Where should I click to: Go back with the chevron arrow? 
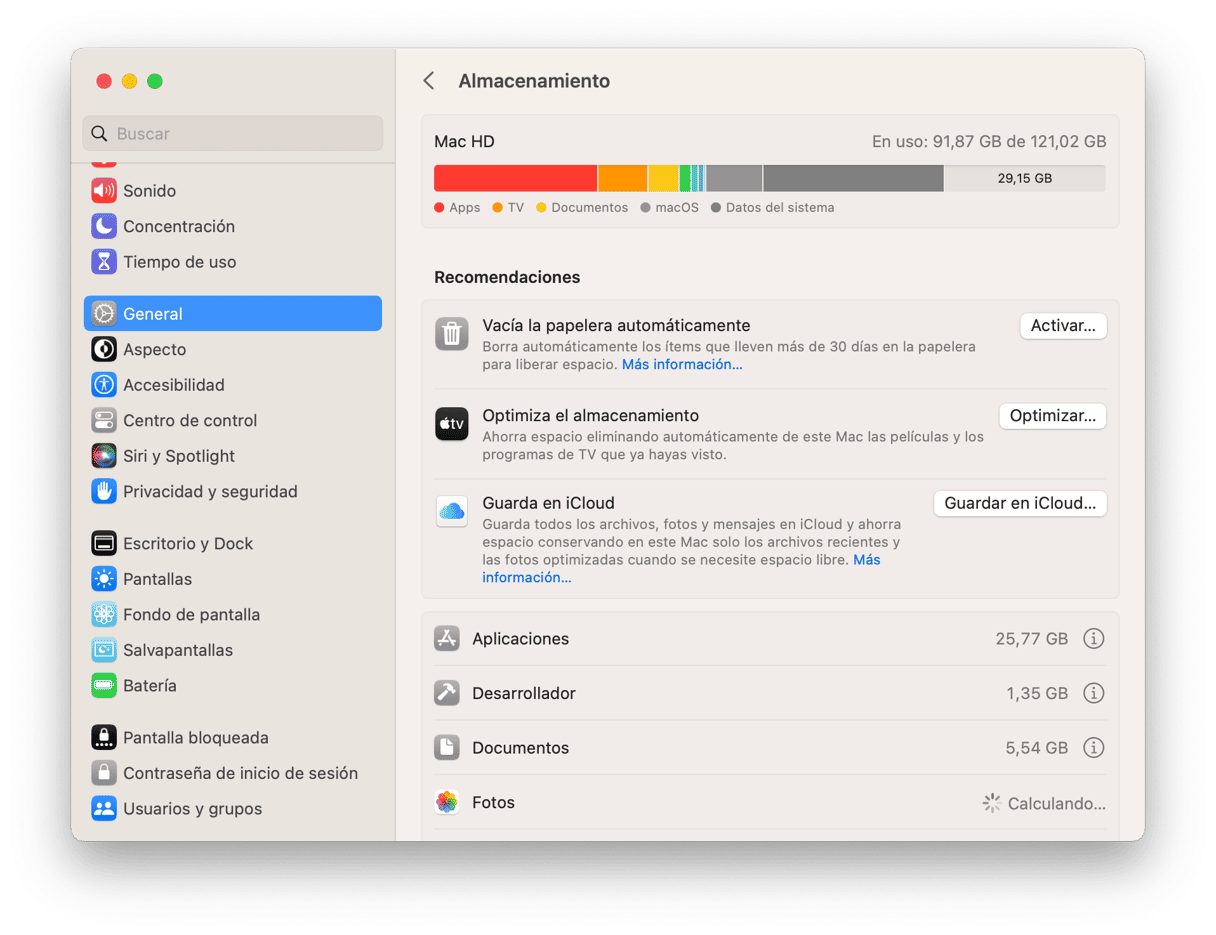click(429, 81)
